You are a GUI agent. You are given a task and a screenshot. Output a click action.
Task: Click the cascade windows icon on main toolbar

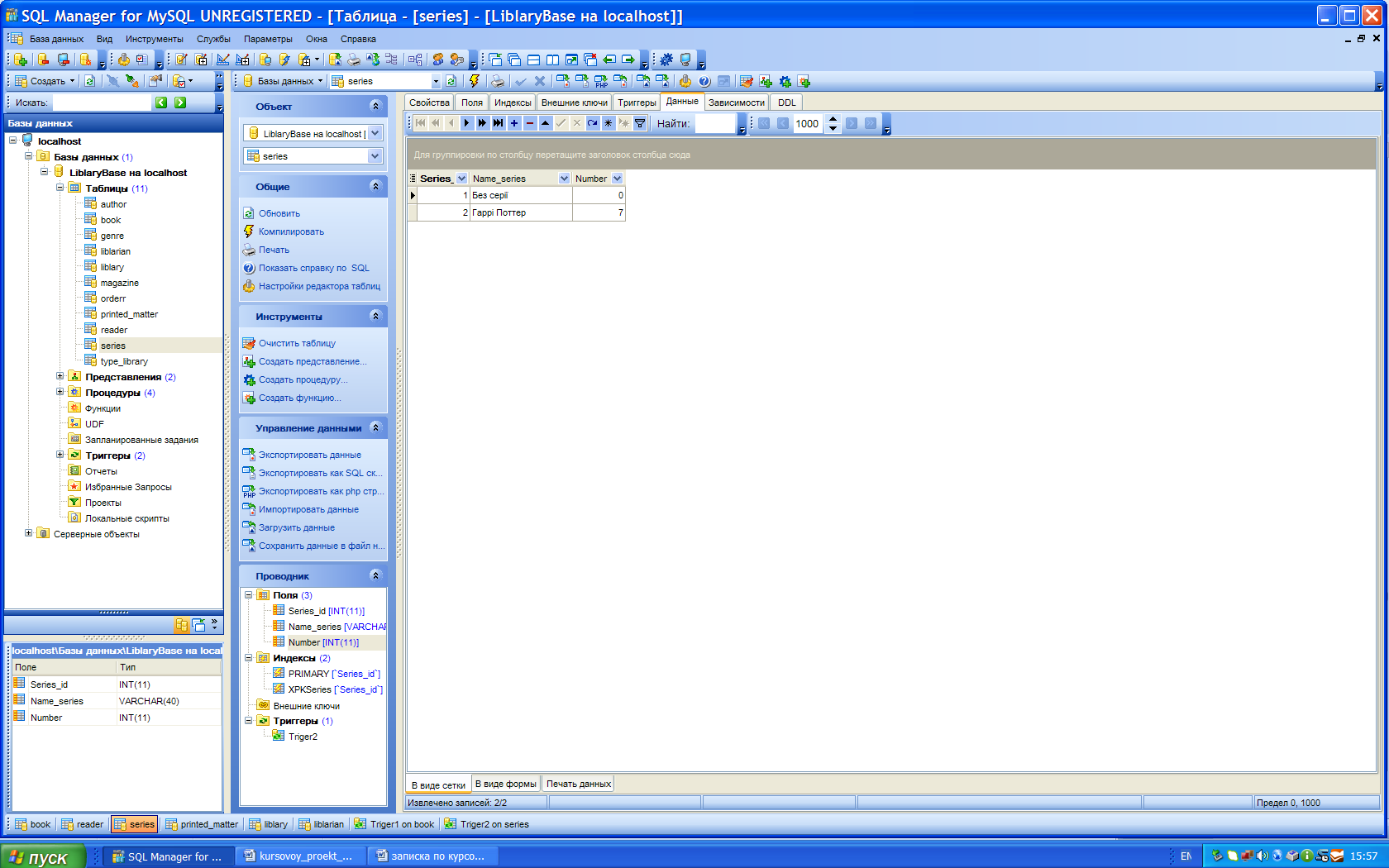(514, 60)
